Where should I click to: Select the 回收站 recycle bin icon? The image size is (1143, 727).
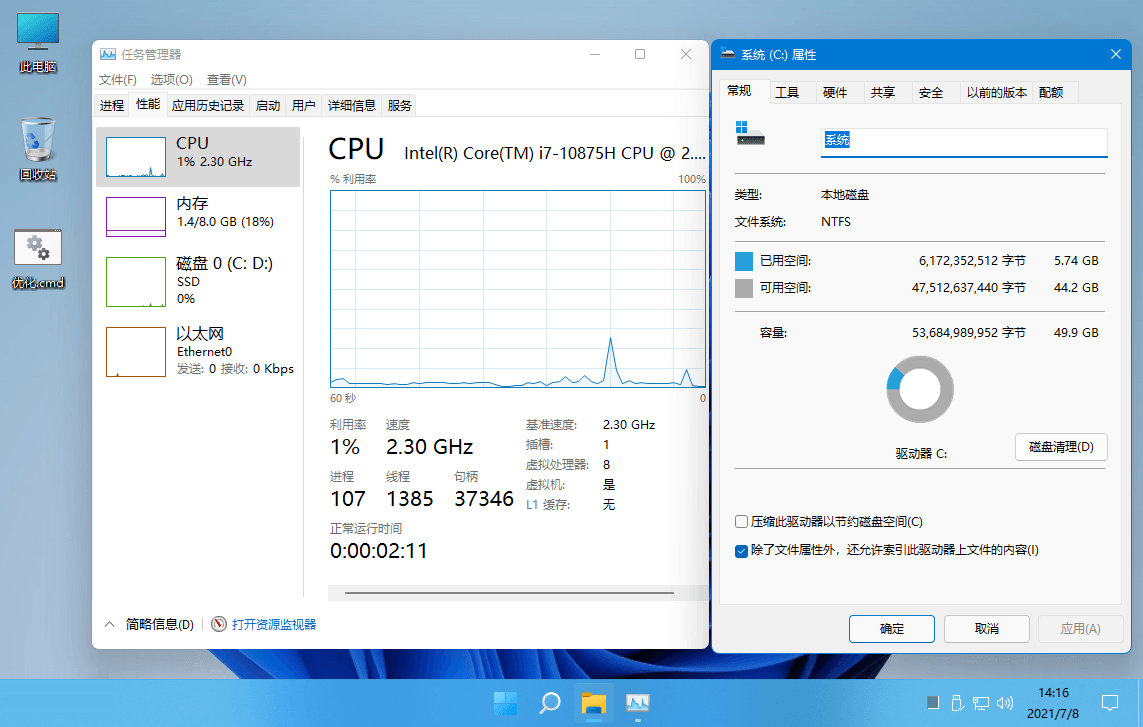tap(37, 149)
